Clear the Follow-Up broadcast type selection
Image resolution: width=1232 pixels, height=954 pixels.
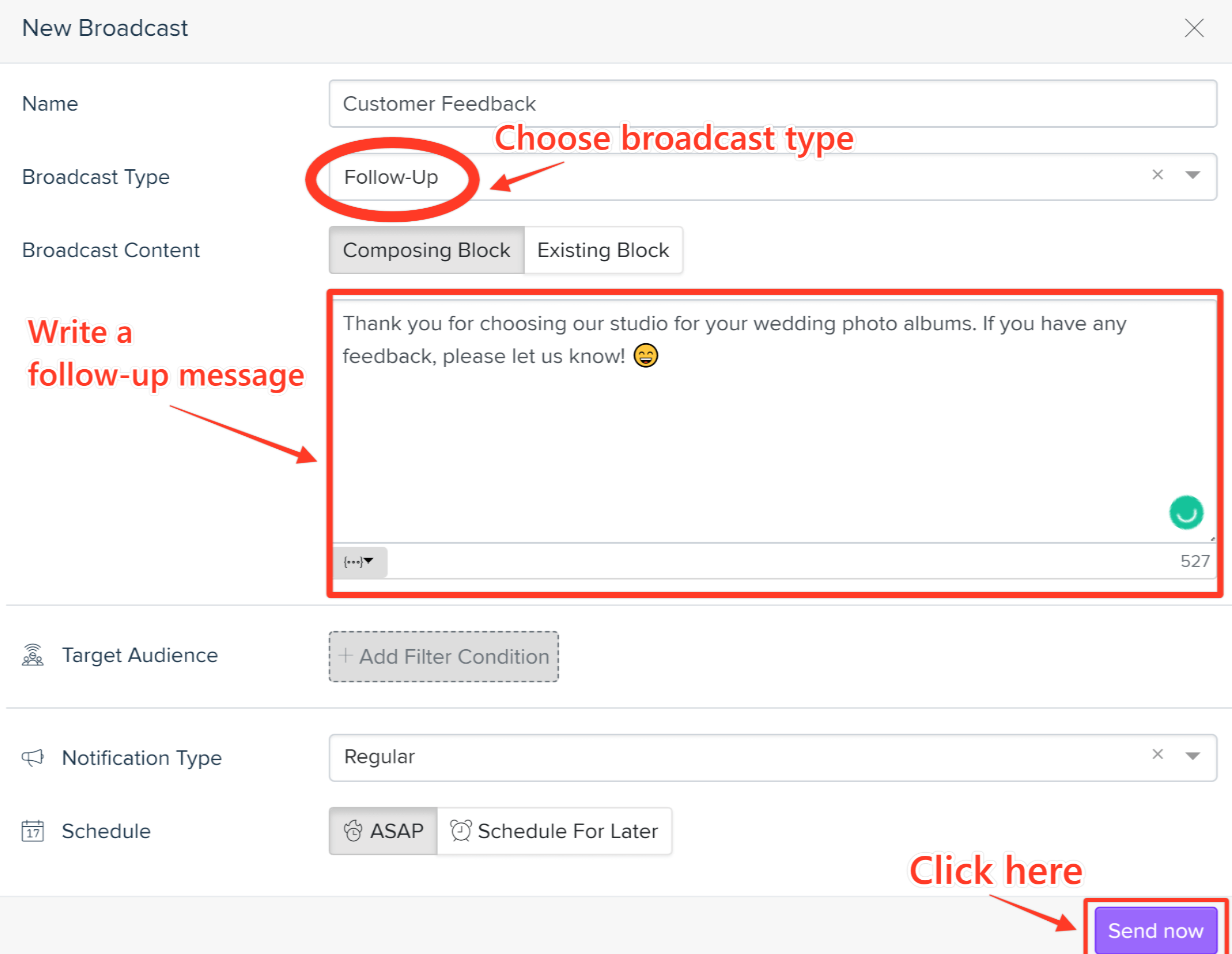pos(1158,175)
